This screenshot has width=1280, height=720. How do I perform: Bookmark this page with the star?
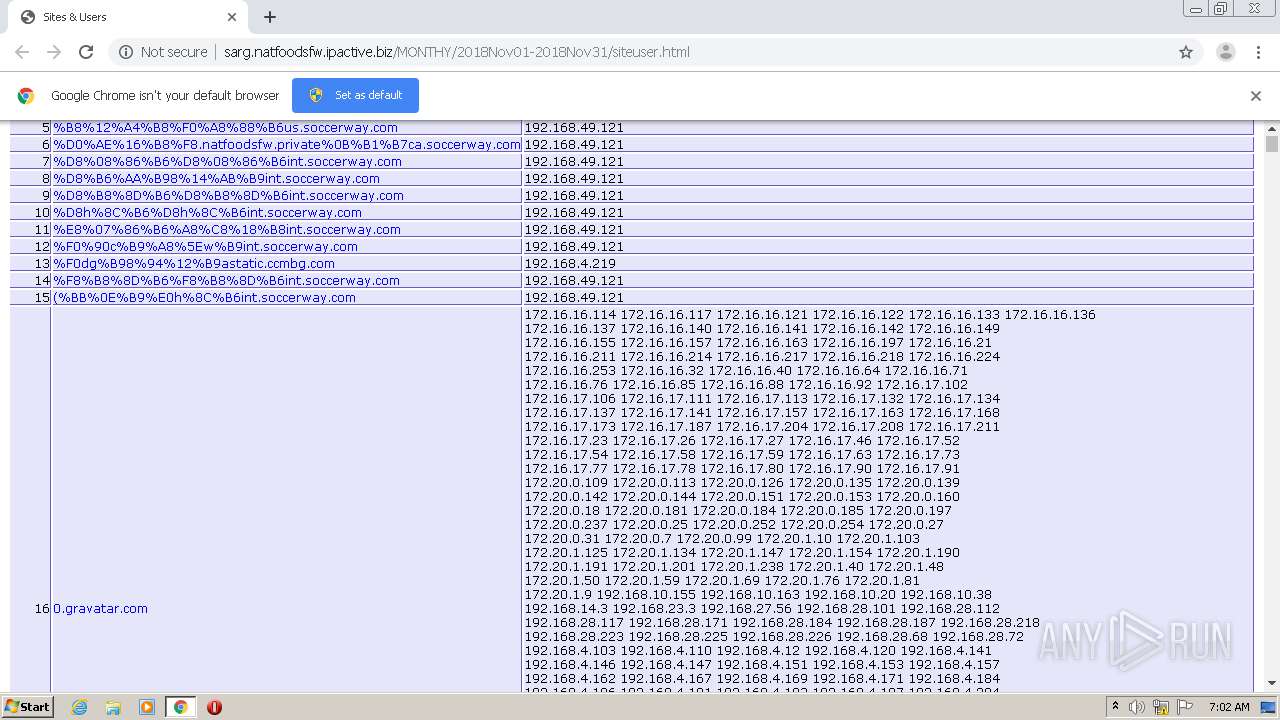coord(1186,52)
